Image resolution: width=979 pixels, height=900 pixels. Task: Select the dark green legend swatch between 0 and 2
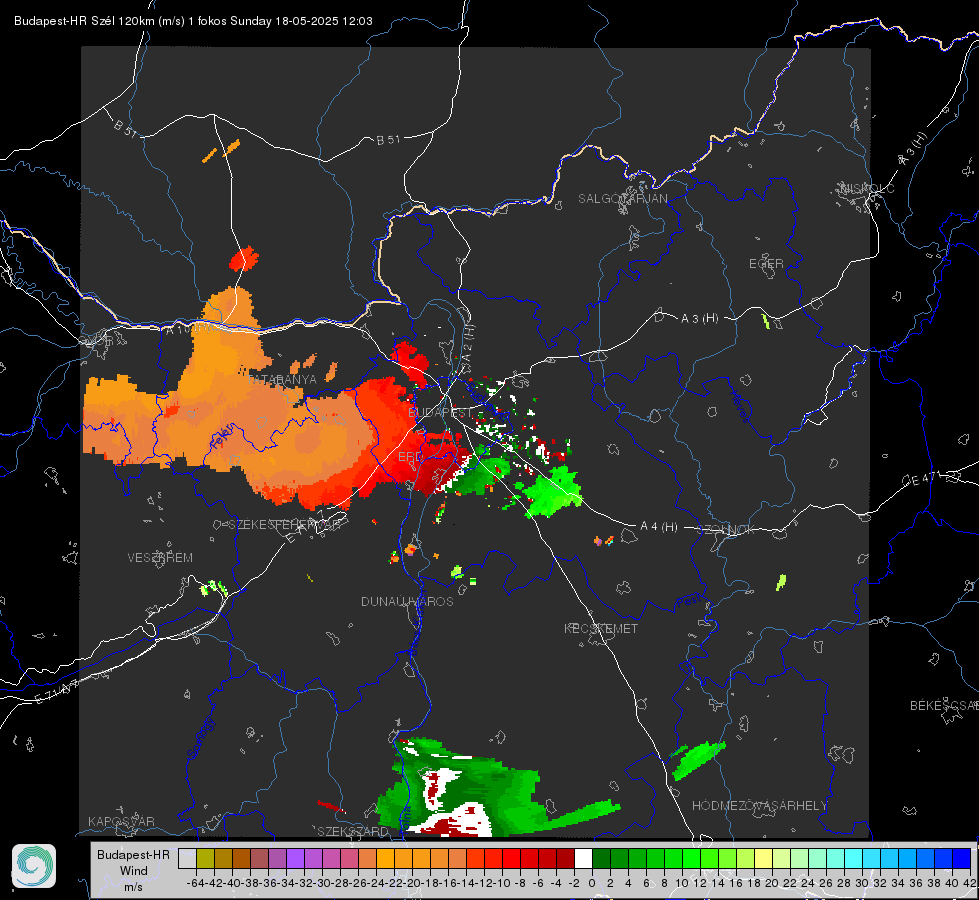pos(601,859)
